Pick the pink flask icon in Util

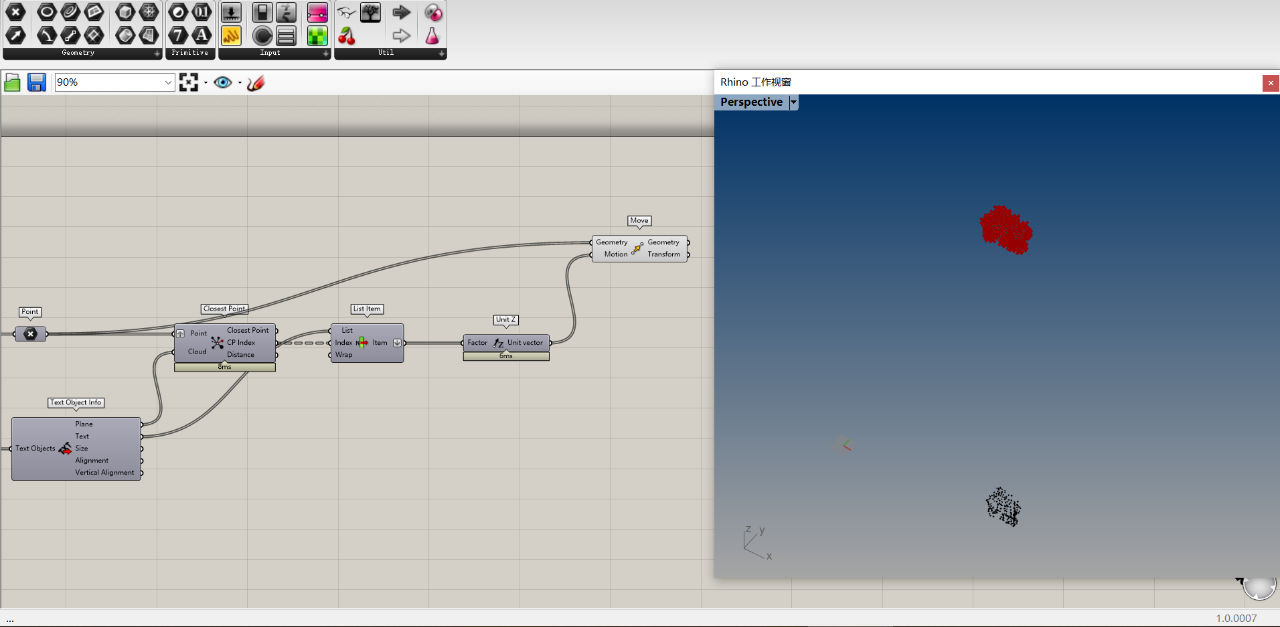tap(432, 36)
